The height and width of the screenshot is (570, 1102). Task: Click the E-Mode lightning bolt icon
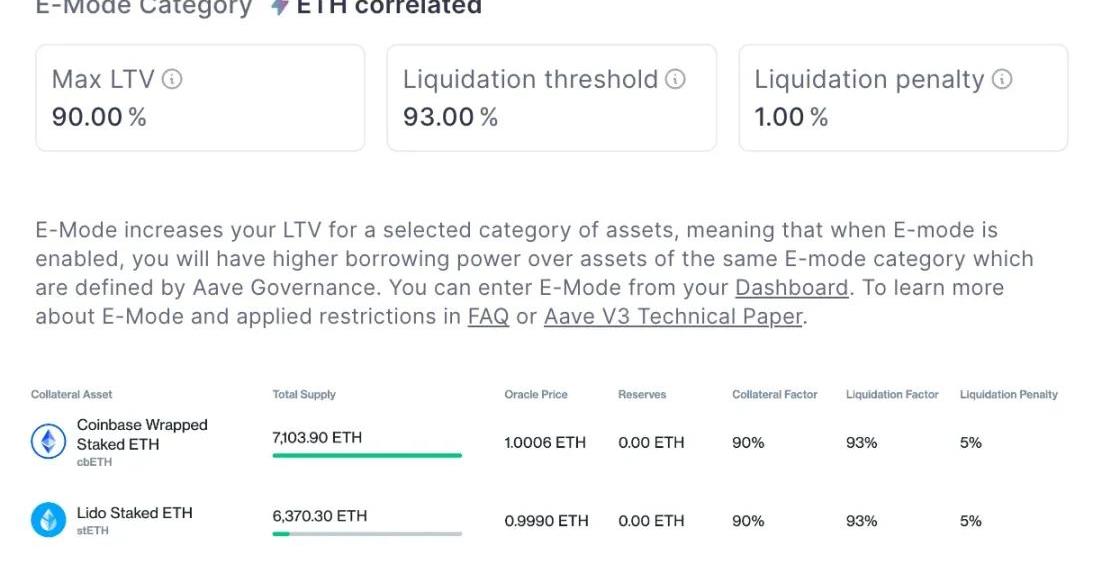[280, 6]
